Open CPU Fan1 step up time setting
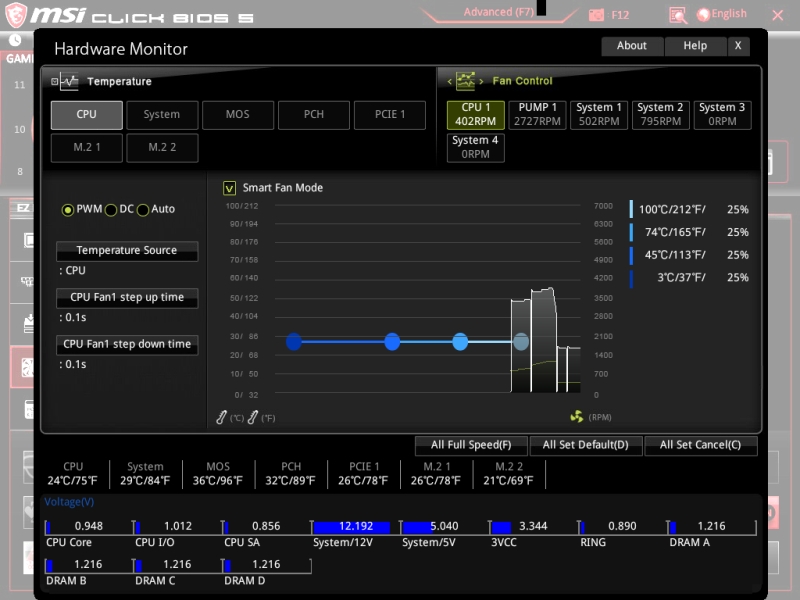 127,297
